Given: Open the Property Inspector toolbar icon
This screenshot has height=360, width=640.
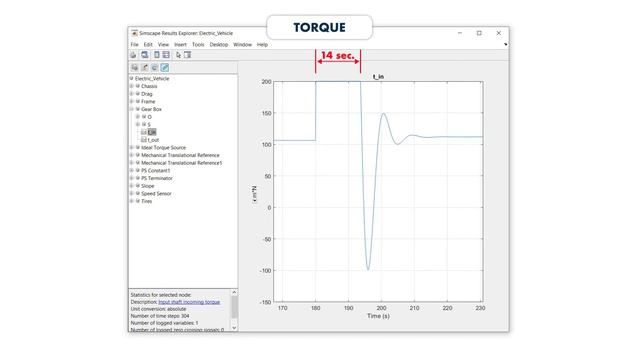Looking at the screenshot, I should [187, 55].
